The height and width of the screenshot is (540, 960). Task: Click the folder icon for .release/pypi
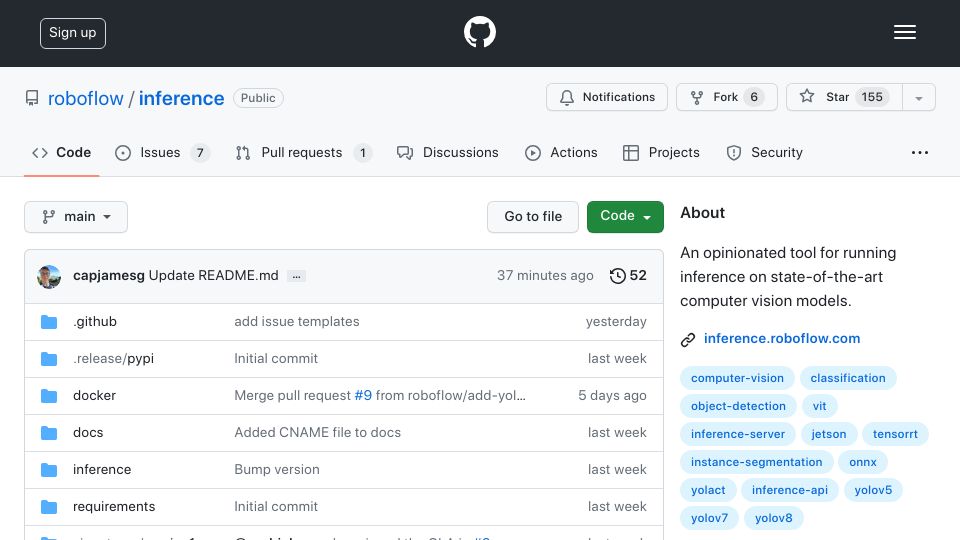49,359
